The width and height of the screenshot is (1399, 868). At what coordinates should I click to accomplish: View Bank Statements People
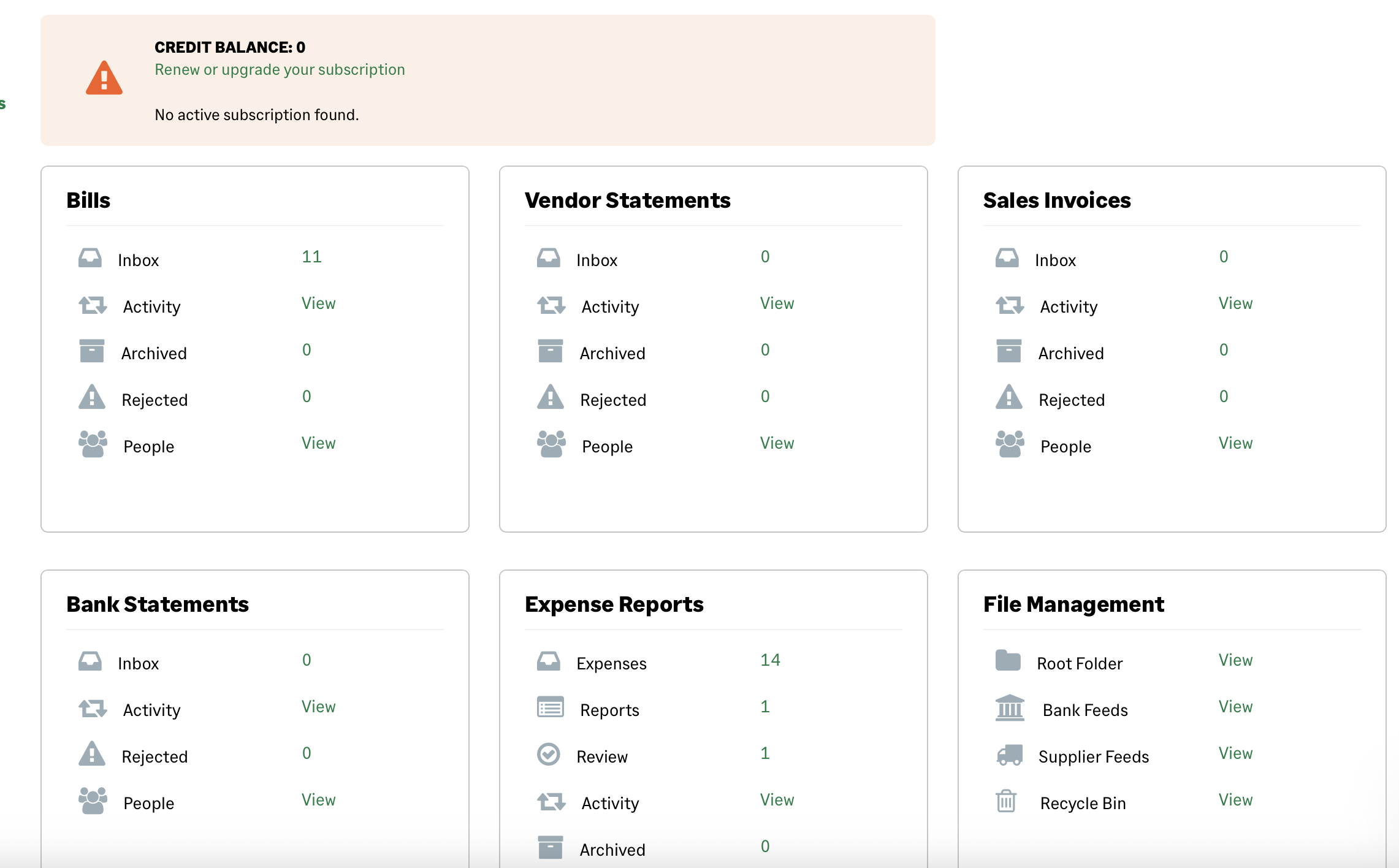click(x=318, y=799)
